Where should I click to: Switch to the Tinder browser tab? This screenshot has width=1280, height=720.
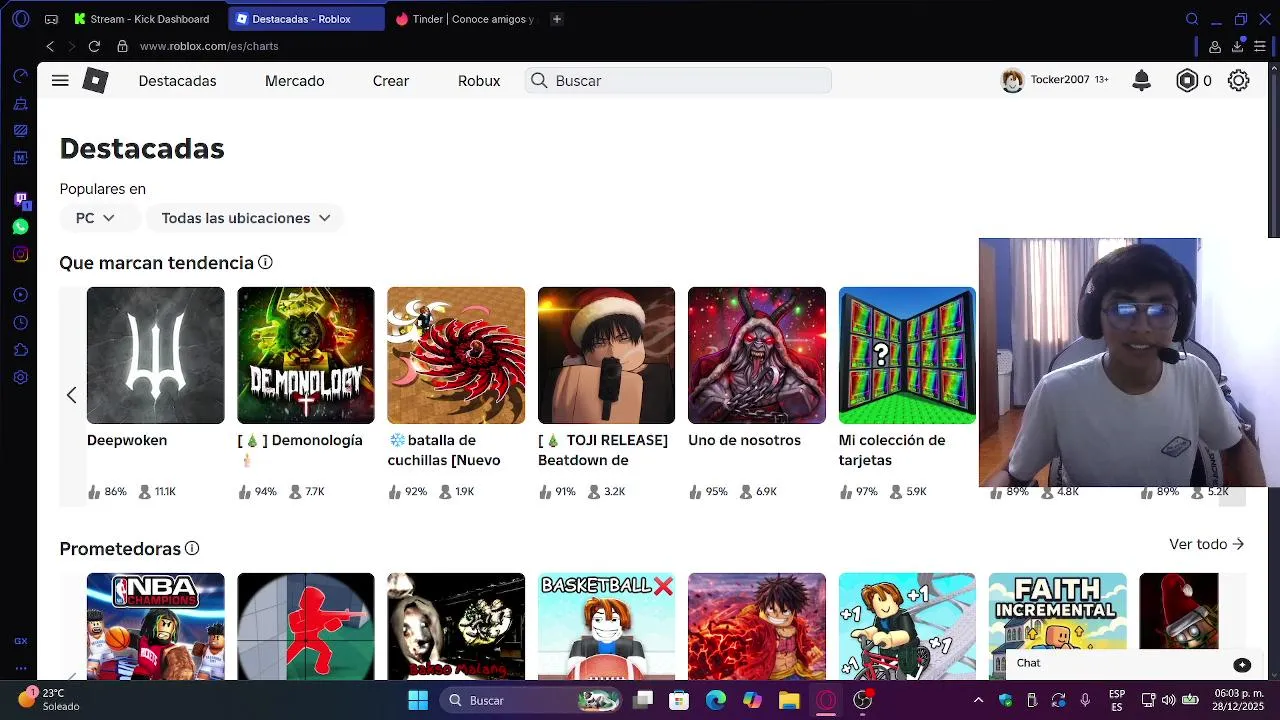pyautogui.click(x=465, y=19)
